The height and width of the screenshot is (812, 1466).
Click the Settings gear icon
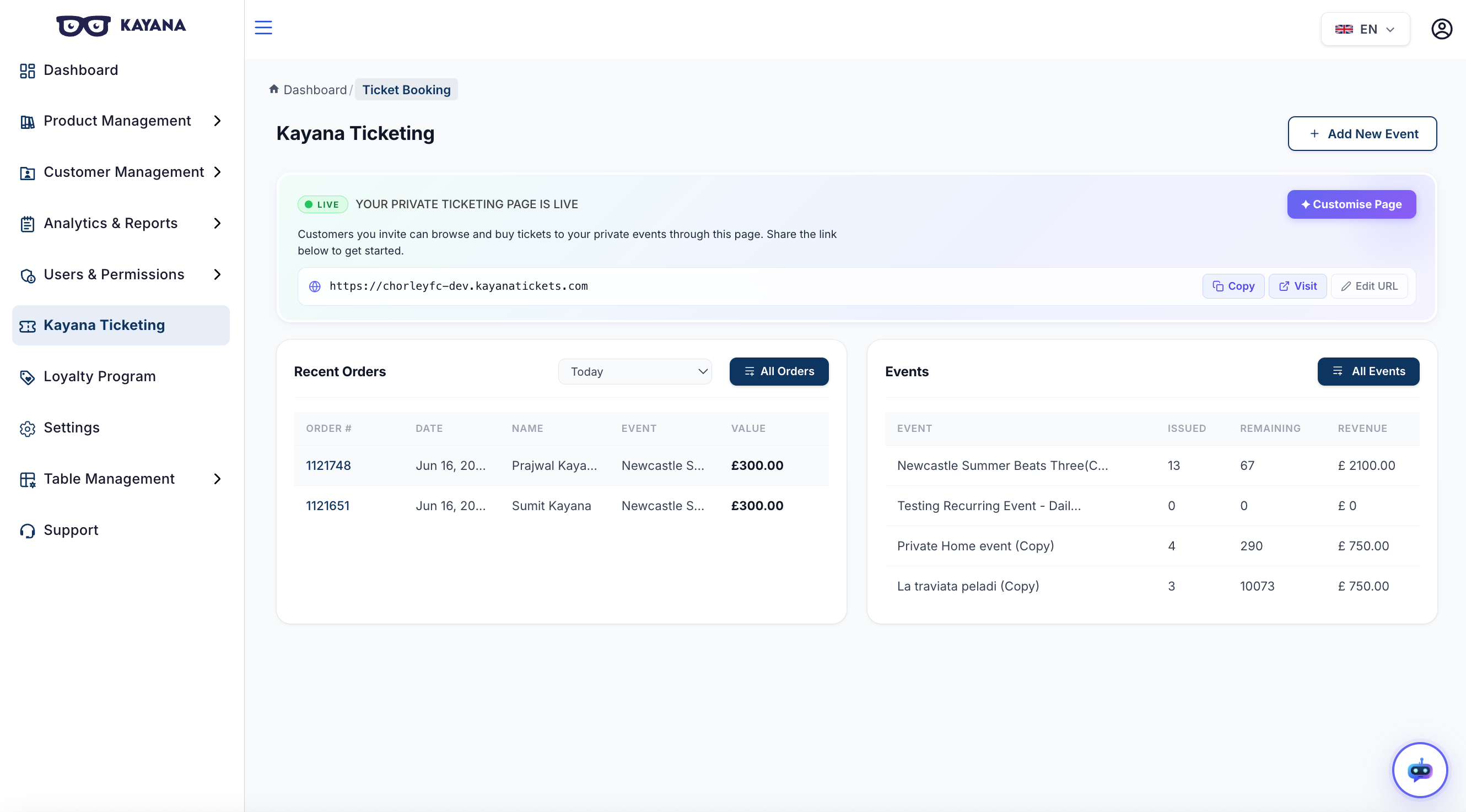pos(28,429)
